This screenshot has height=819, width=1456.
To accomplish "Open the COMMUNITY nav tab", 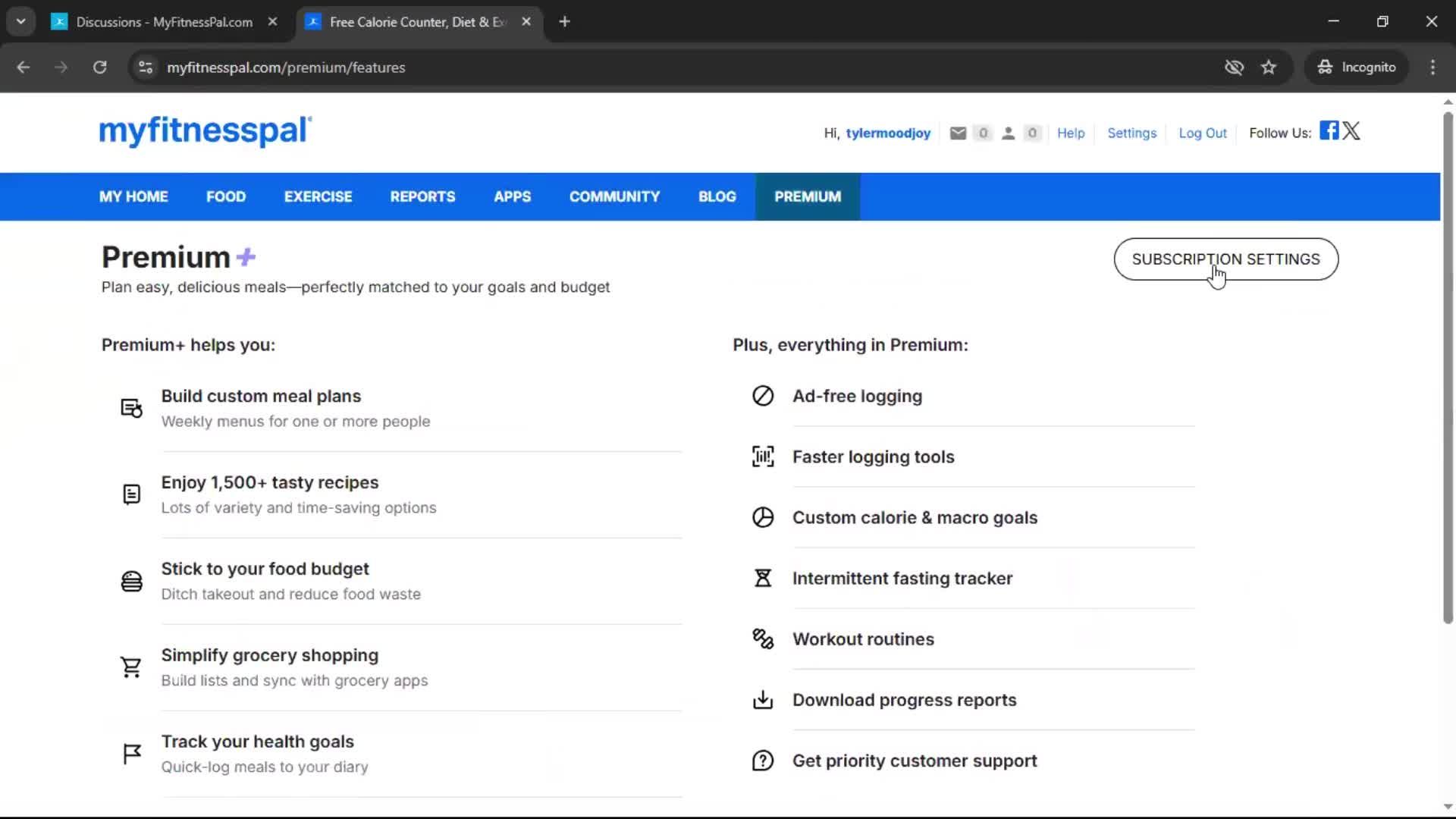I will (615, 196).
